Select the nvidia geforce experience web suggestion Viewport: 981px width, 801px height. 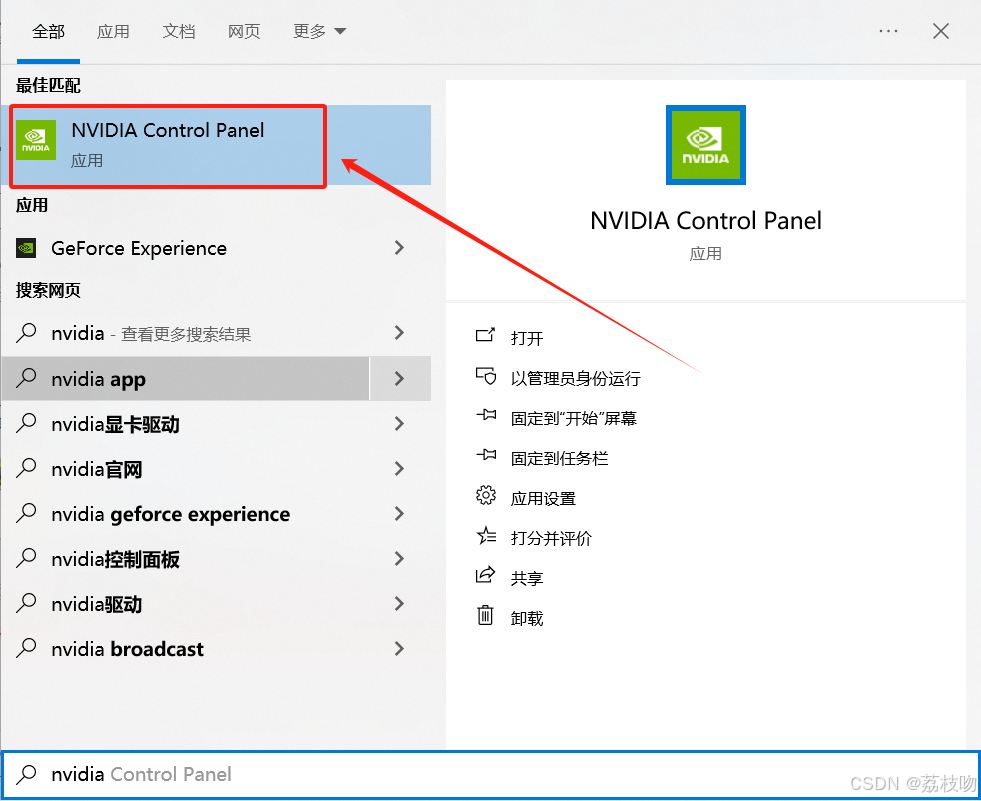pyautogui.click(x=170, y=514)
